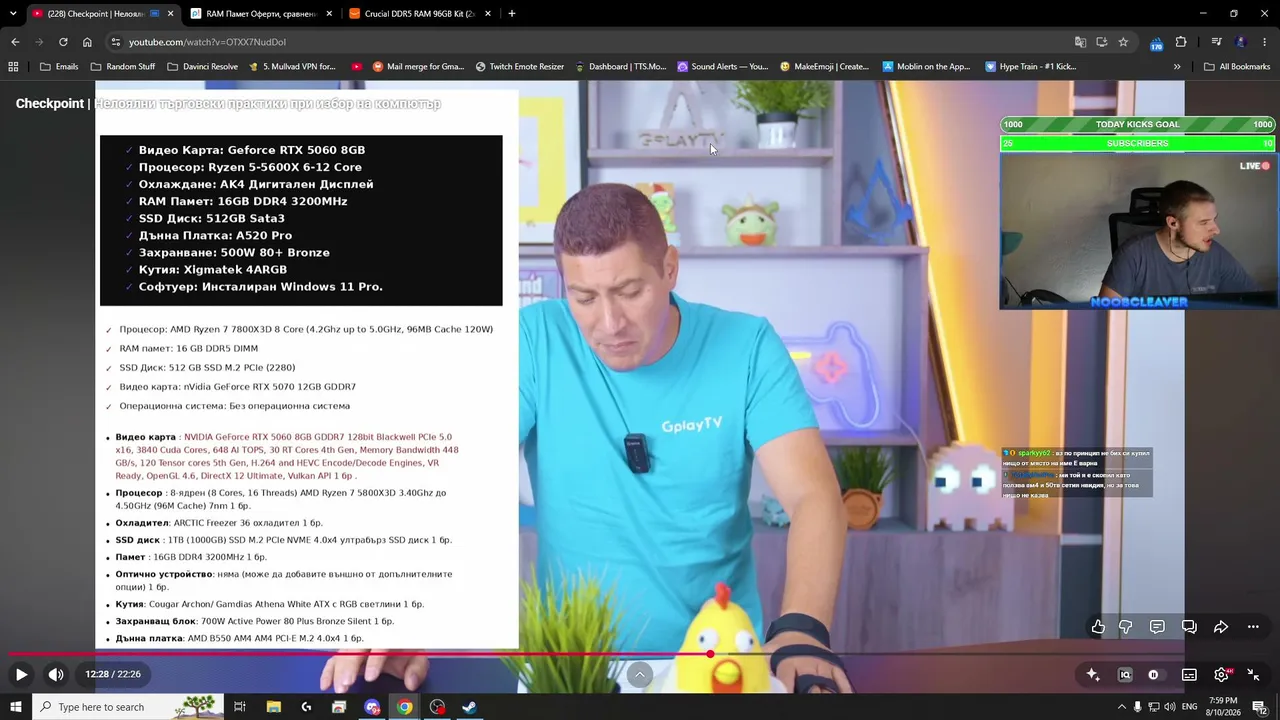Open the Dashboard TTS.Monster bookmark

coord(620,67)
